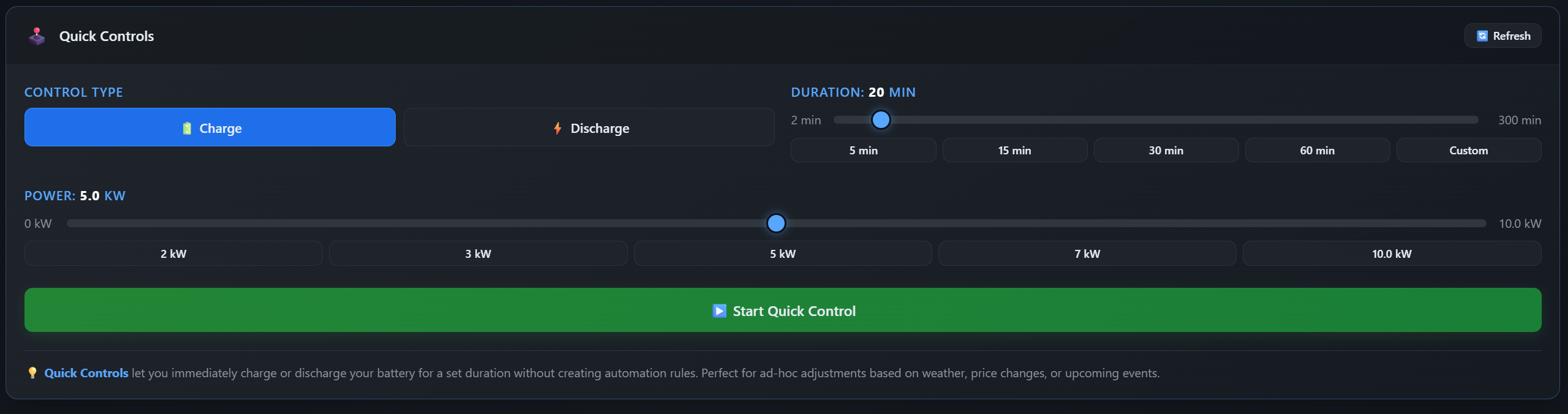
Task: Click the play icon on Start Quick Control
Action: point(718,310)
